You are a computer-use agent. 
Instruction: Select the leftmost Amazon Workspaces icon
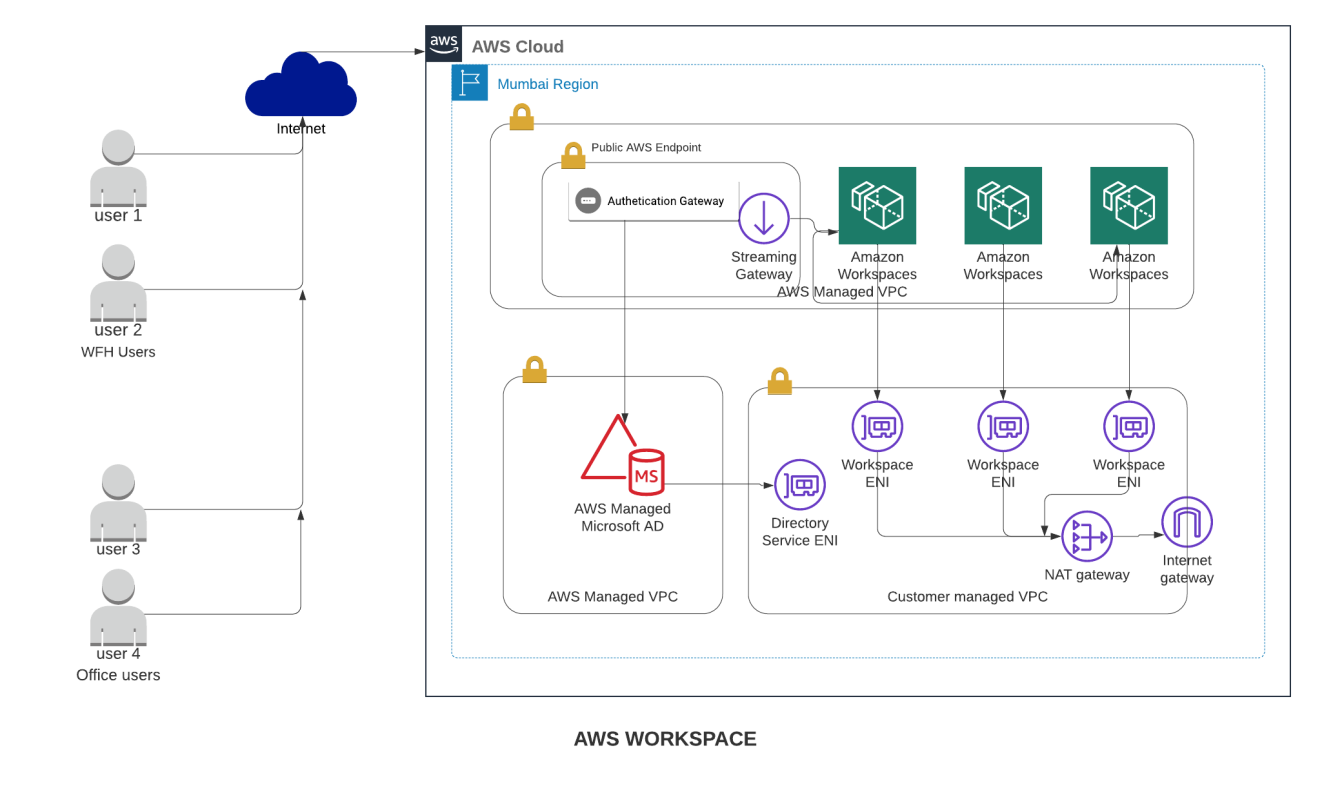click(x=877, y=205)
